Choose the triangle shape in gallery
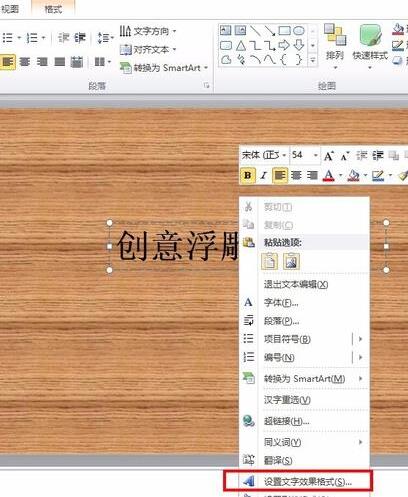Image resolution: width=408 pixels, height=497 pixels. point(241,45)
